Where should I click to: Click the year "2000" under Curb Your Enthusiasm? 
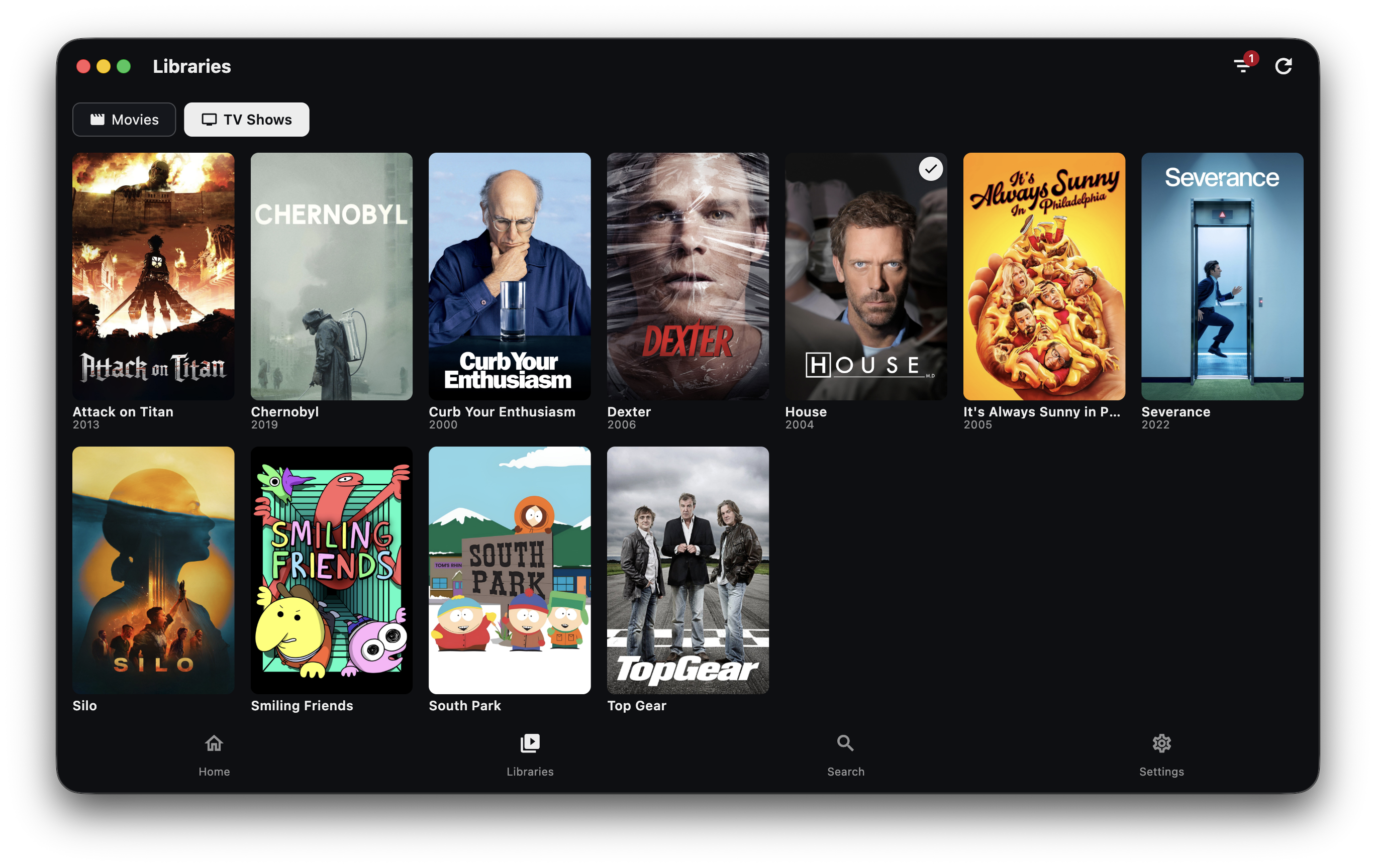(x=443, y=425)
